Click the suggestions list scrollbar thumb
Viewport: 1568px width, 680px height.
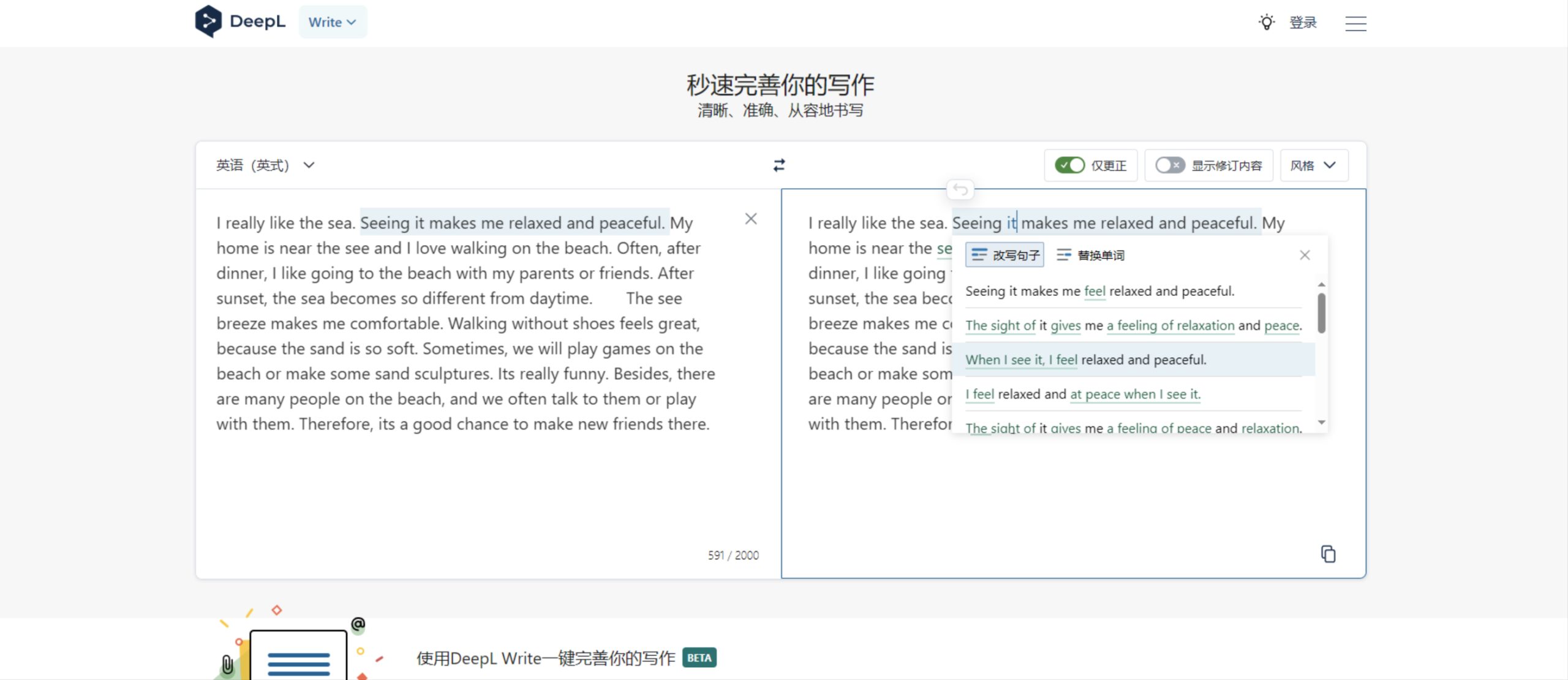(x=1322, y=313)
